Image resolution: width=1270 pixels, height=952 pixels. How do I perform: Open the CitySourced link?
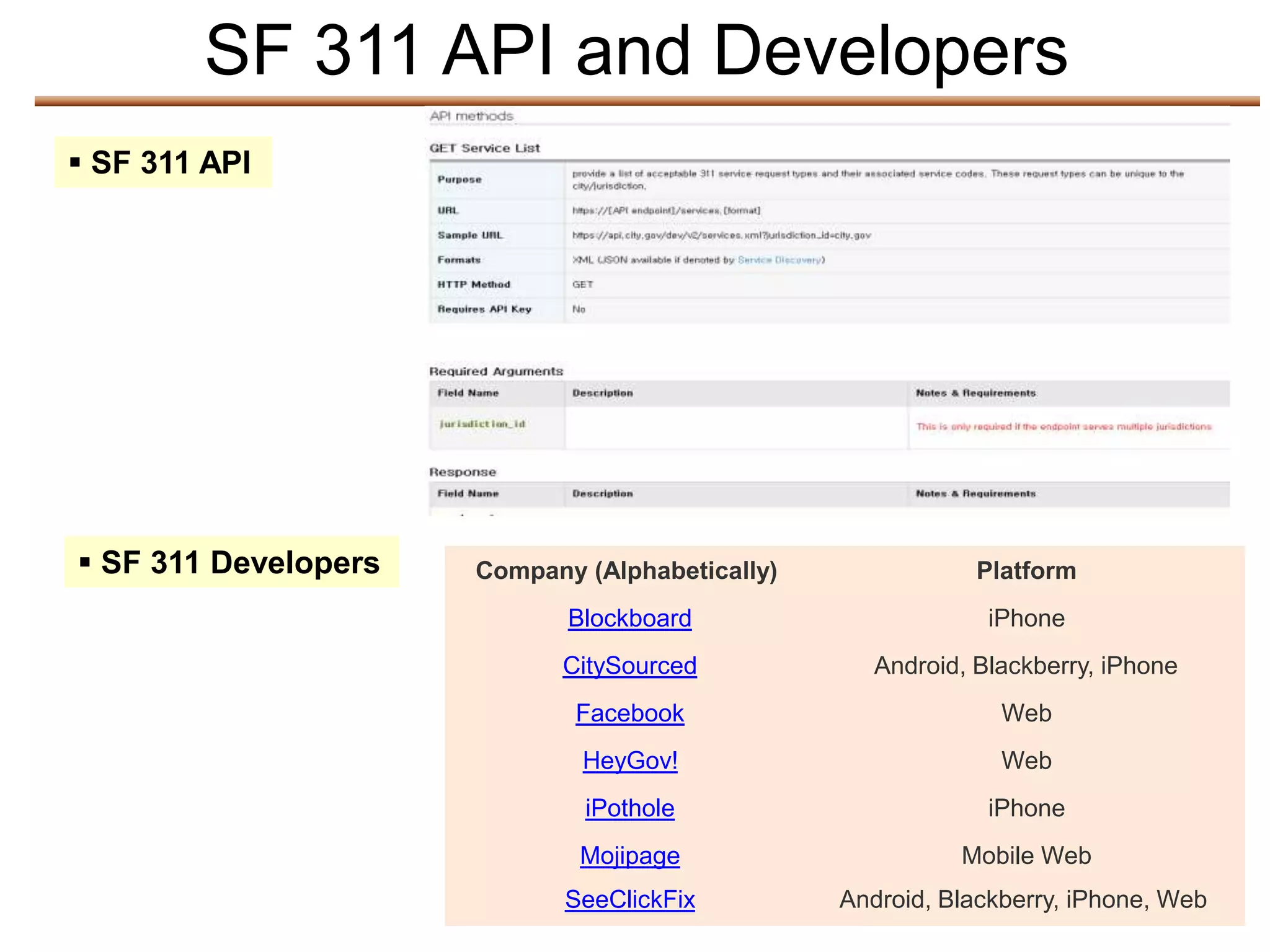point(629,666)
